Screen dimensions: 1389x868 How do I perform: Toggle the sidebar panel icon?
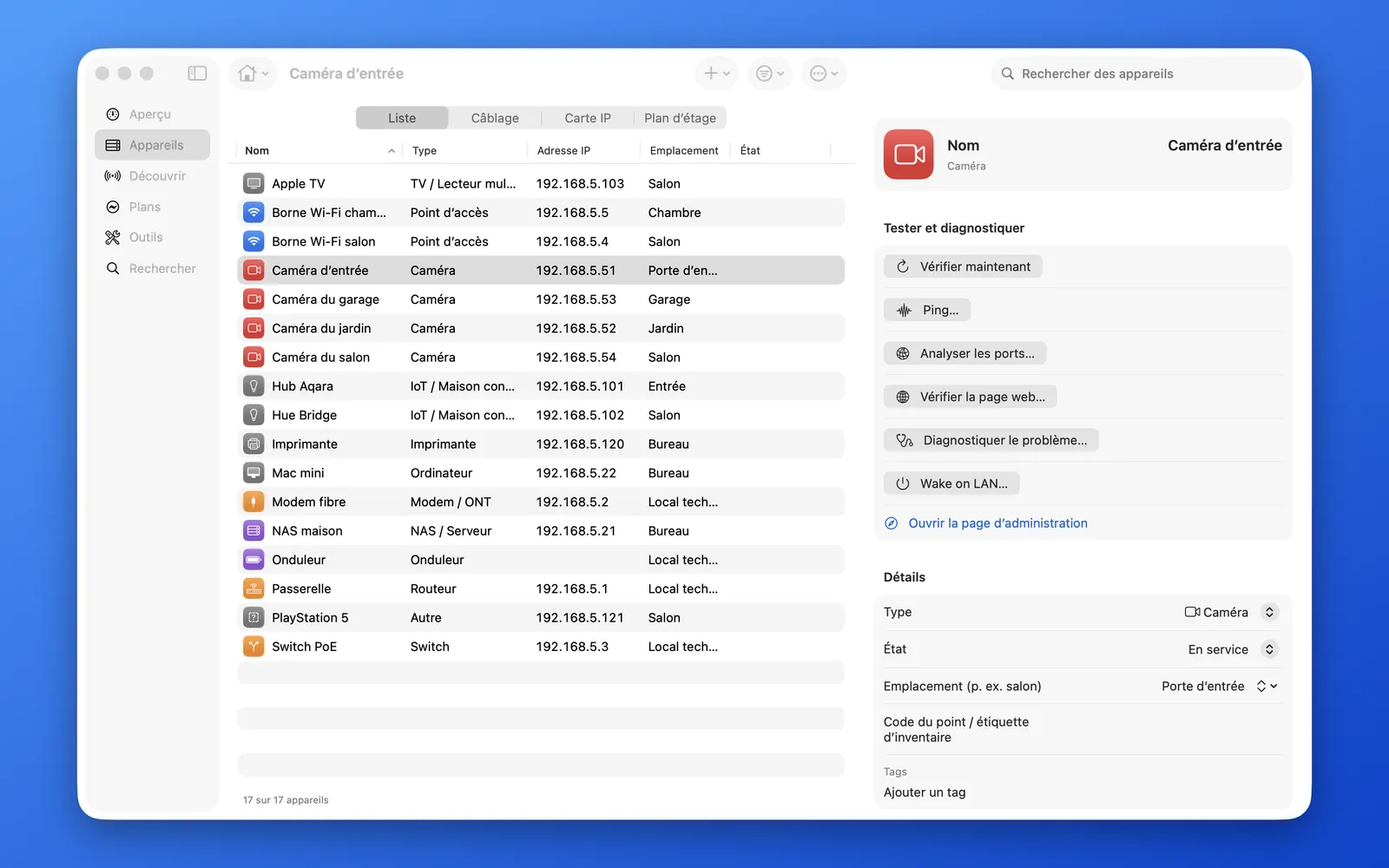pos(197,74)
